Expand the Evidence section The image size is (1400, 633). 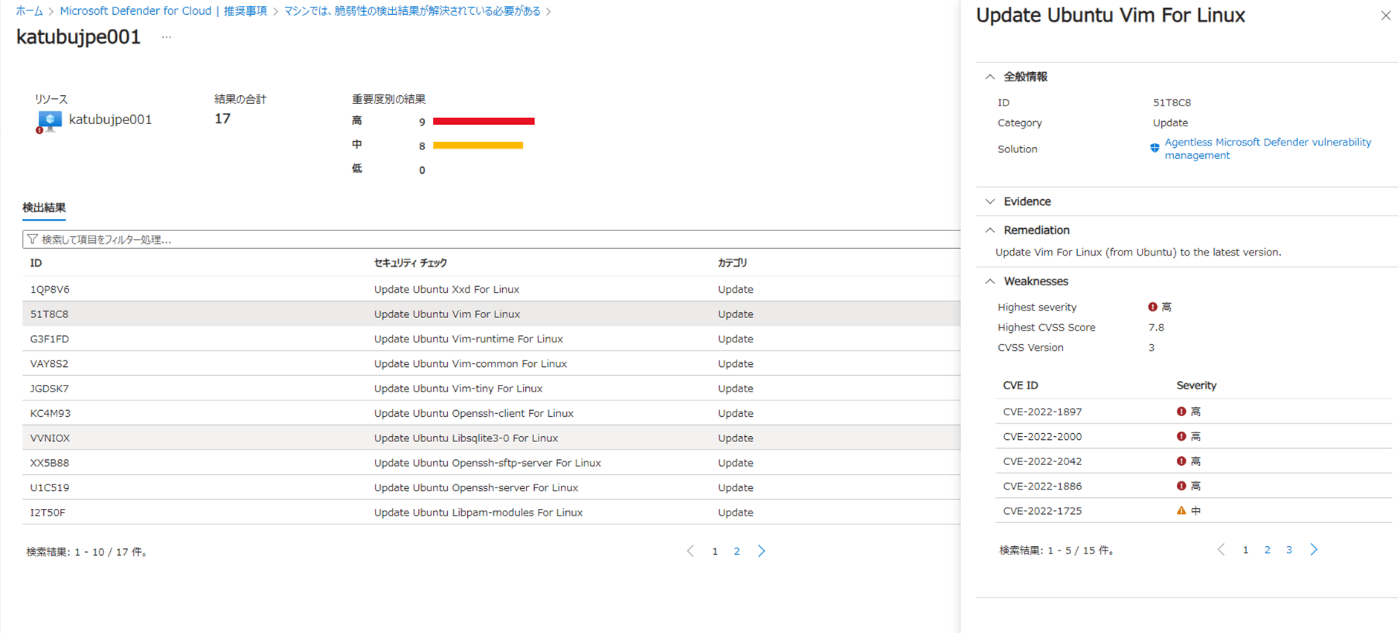click(x=990, y=202)
